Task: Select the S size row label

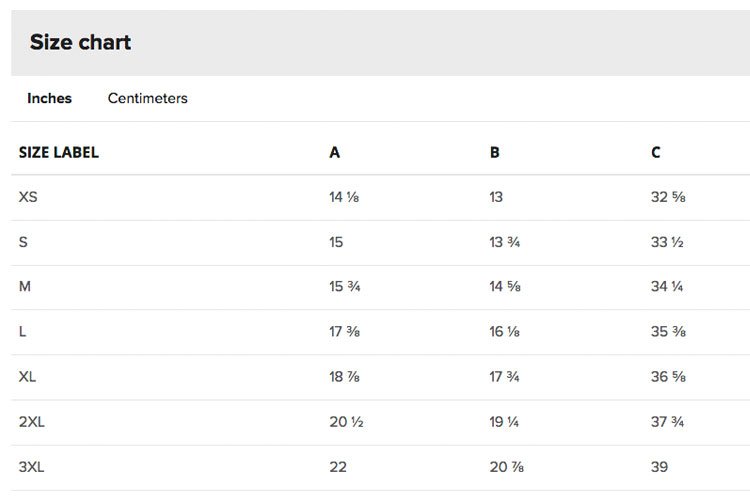Action: [23, 242]
